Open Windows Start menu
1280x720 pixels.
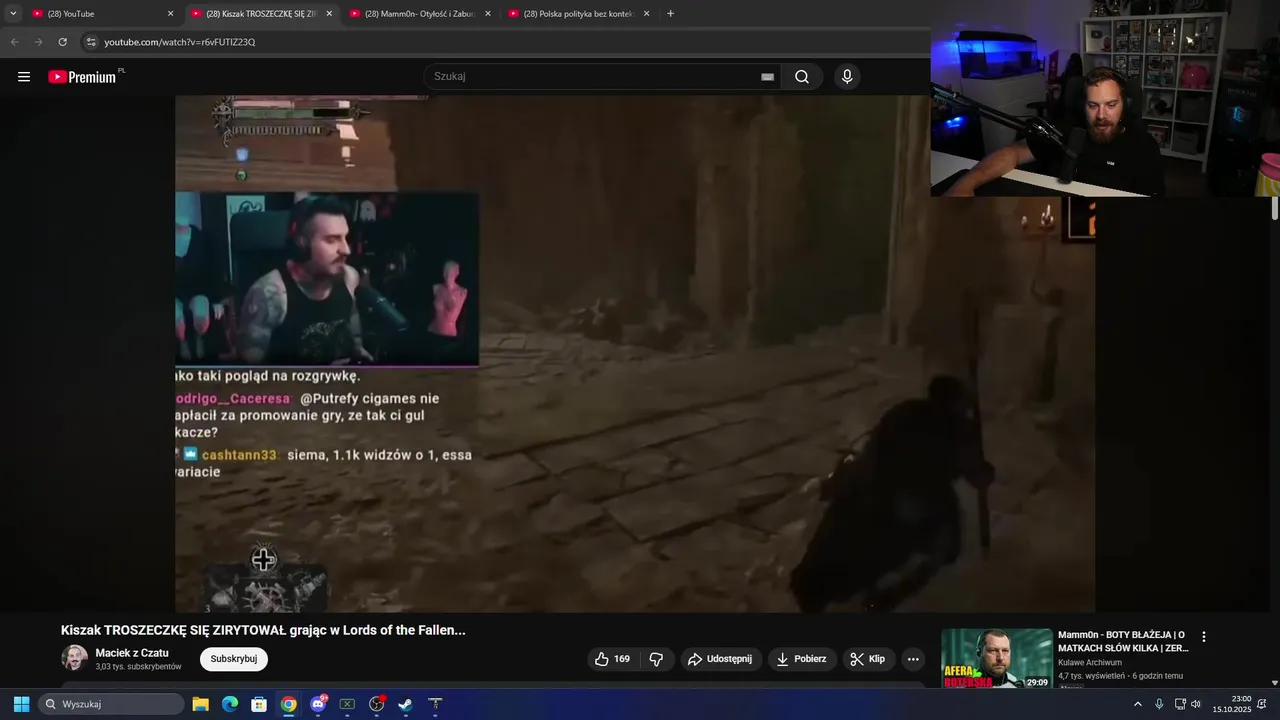pos(21,704)
